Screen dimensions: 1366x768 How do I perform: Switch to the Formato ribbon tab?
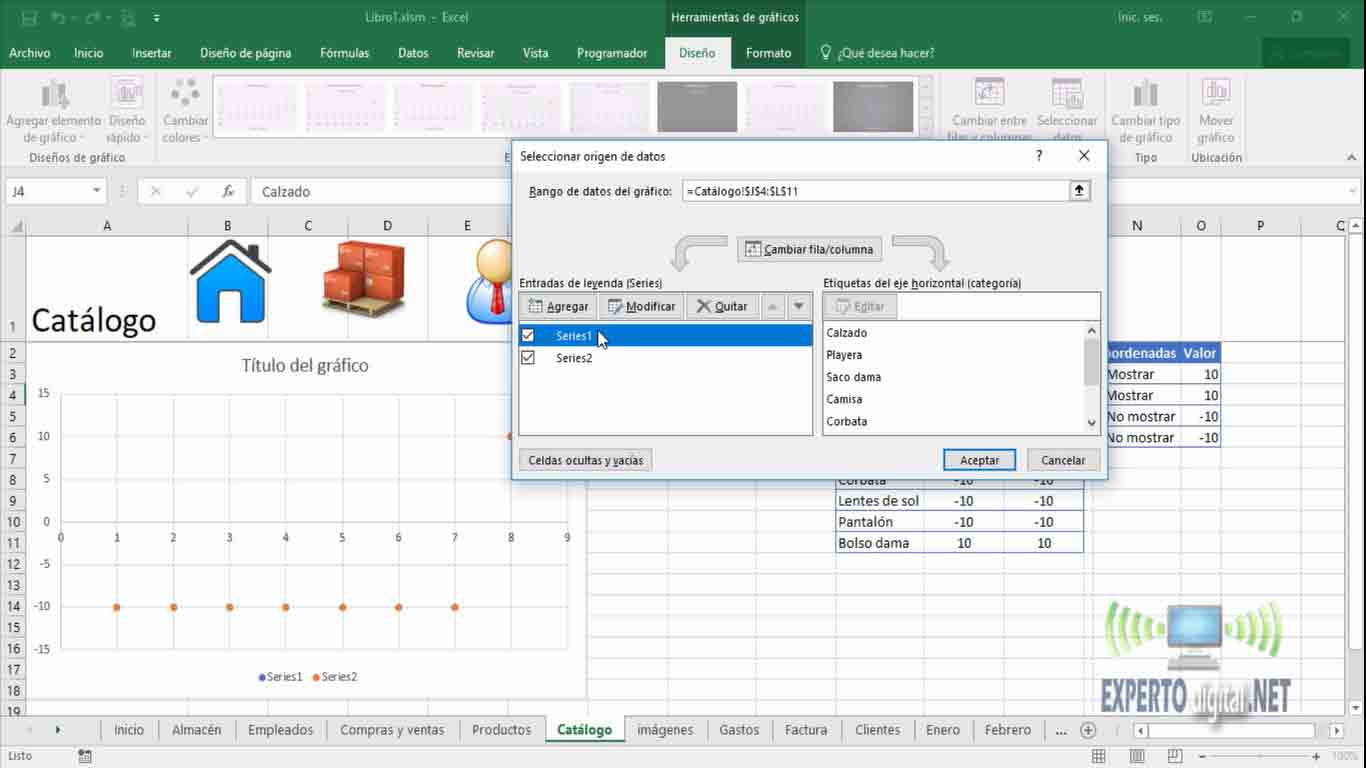[x=768, y=52]
